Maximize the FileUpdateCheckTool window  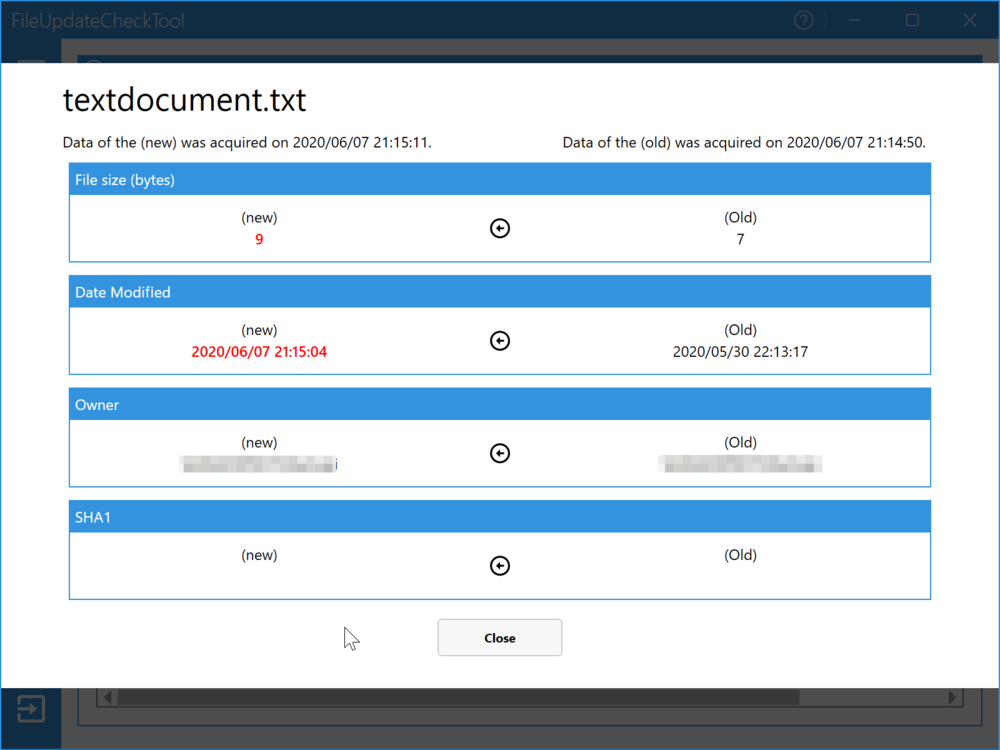[x=912, y=21]
